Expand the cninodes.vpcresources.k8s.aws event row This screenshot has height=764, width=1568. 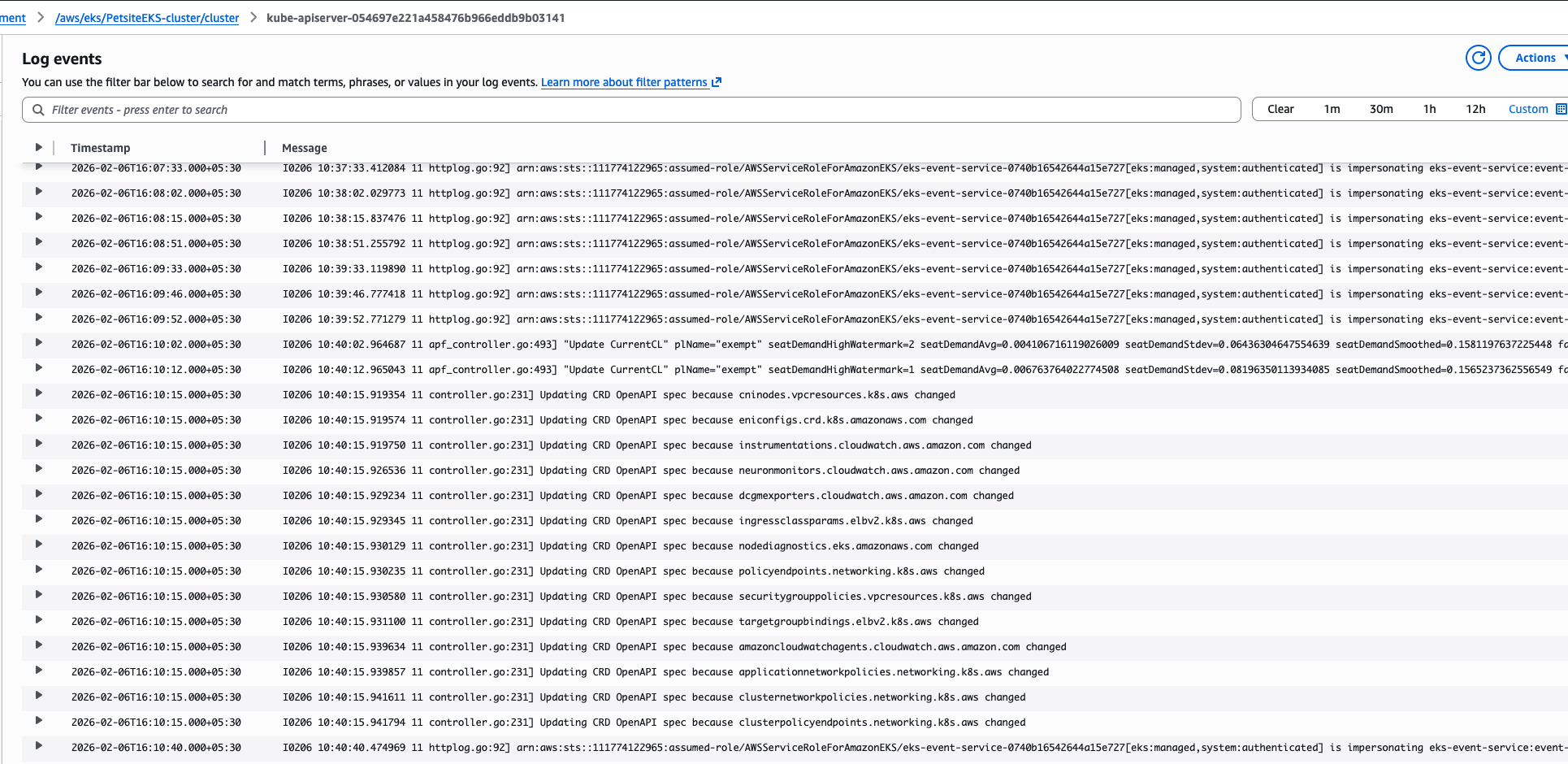(x=38, y=393)
